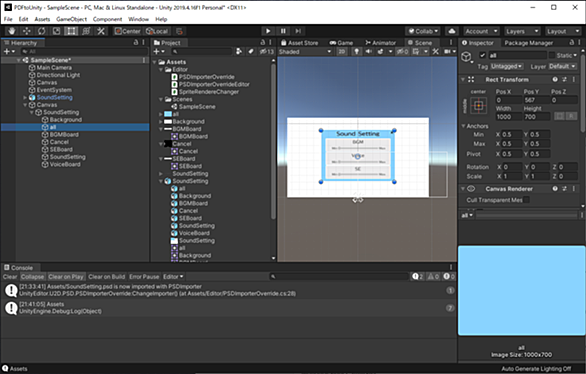Switch to the Animator tab
This screenshot has height=374, width=586.
(380, 43)
